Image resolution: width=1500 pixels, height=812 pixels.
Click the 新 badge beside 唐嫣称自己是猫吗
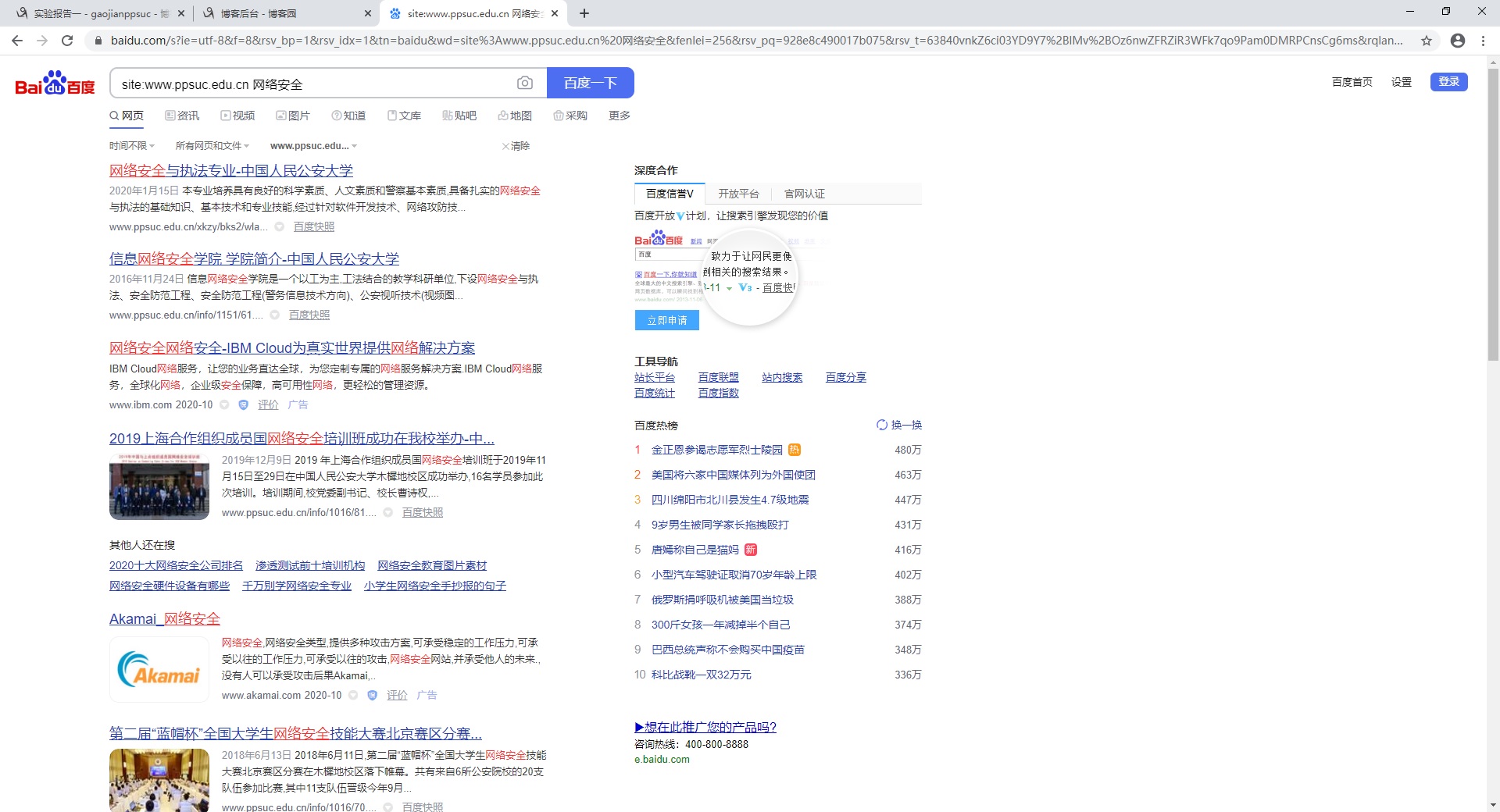click(751, 550)
